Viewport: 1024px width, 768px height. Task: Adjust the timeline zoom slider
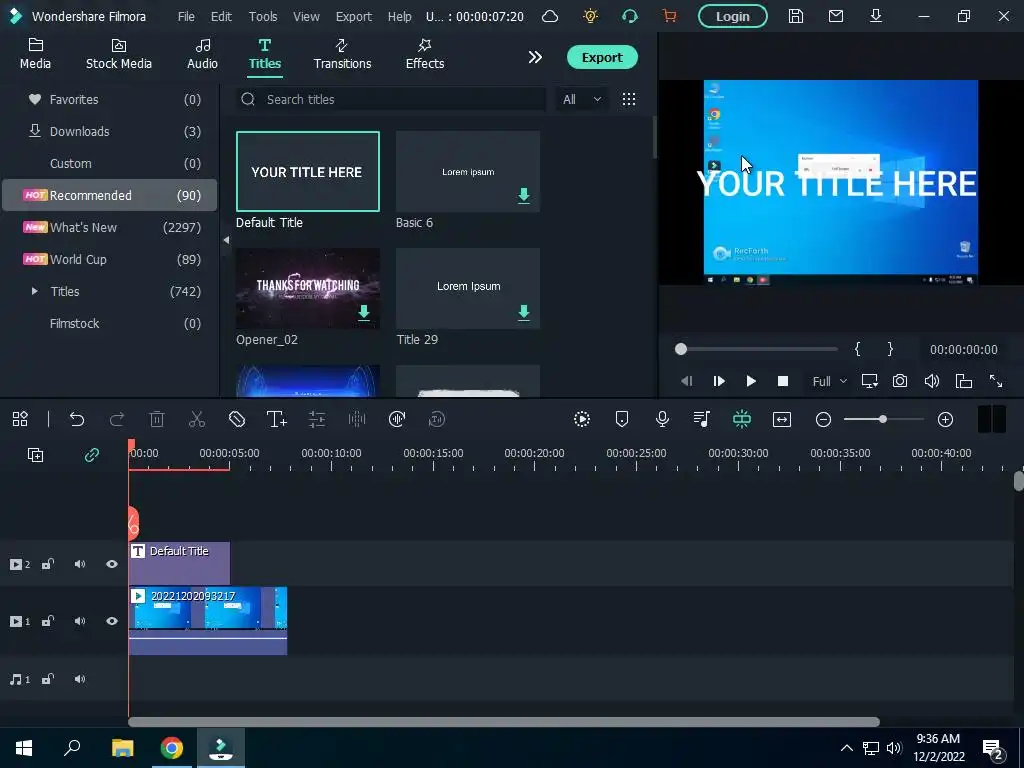tap(883, 419)
